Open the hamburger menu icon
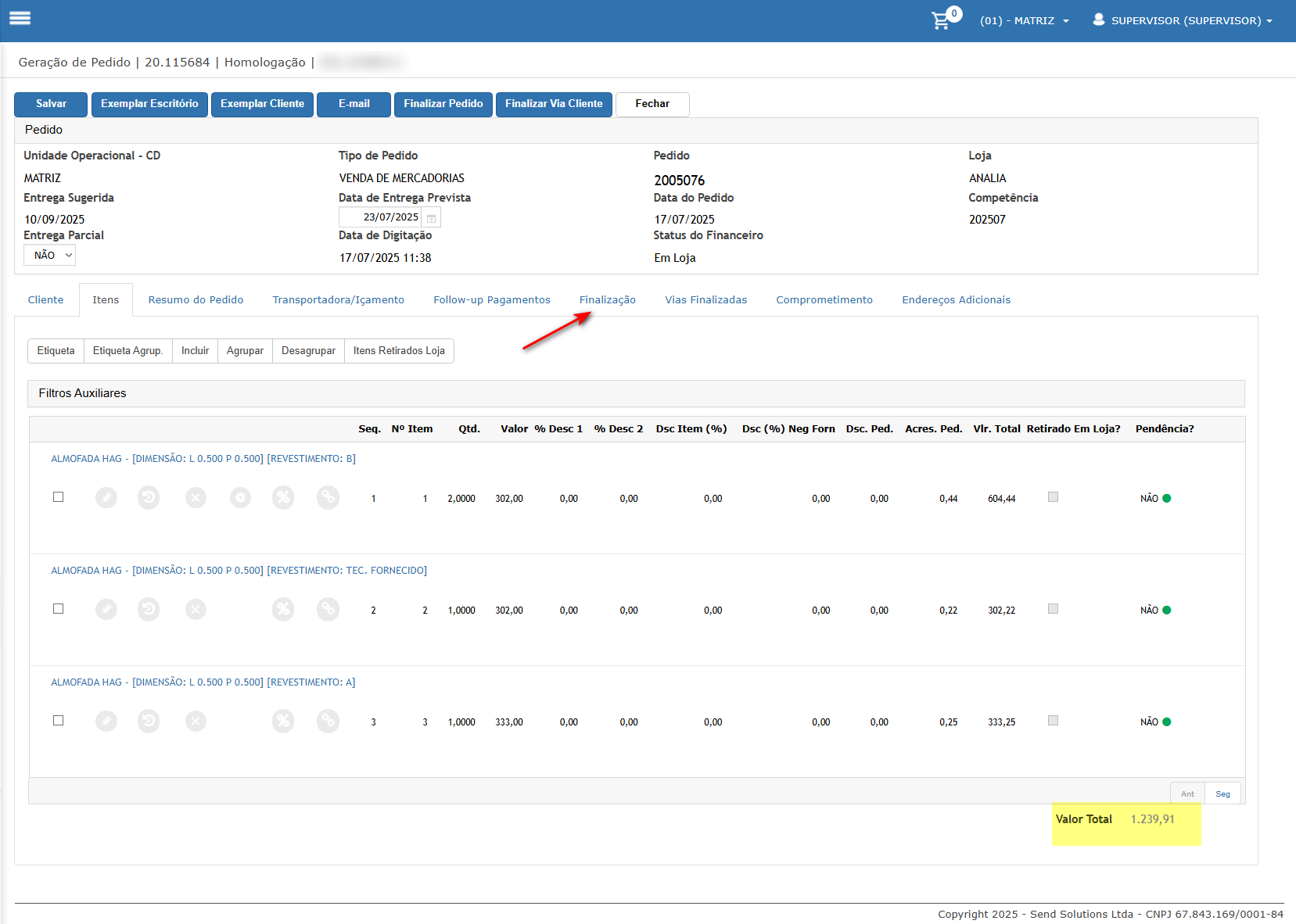Viewport: 1296px width, 924px height. coord(20,18)
